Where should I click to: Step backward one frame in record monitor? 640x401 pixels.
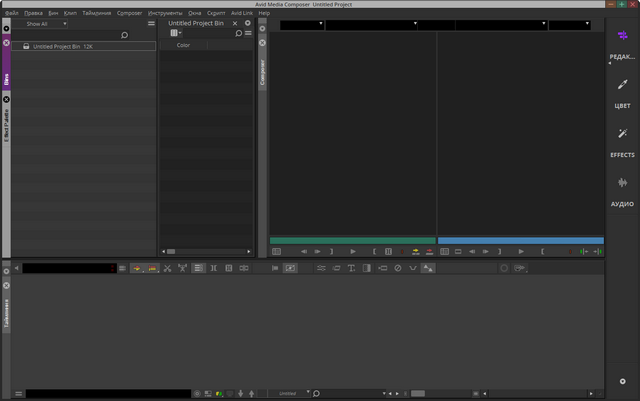[472, 252]
